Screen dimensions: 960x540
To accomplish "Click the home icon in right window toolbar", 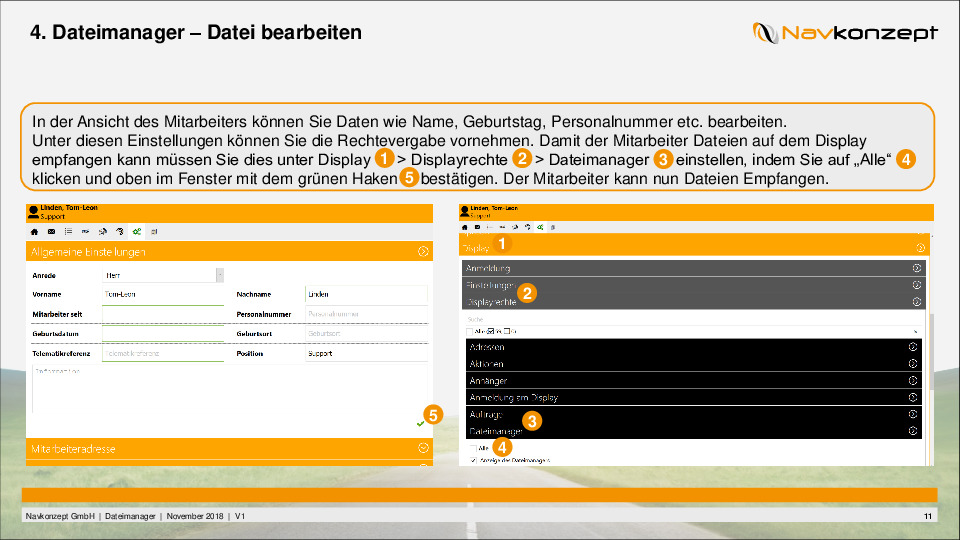I will (464, 228).
